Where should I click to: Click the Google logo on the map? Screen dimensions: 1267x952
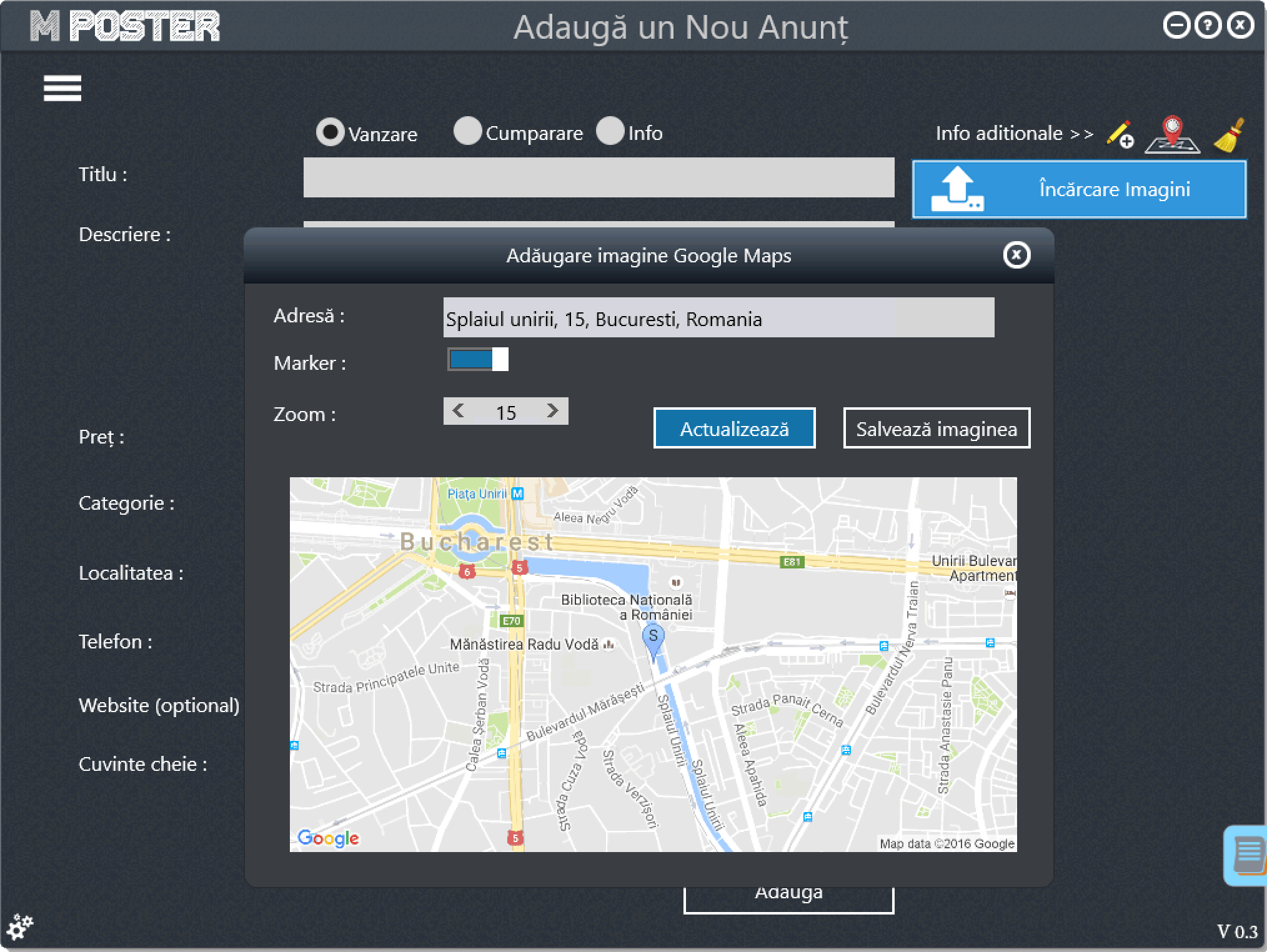coord(329,838)
